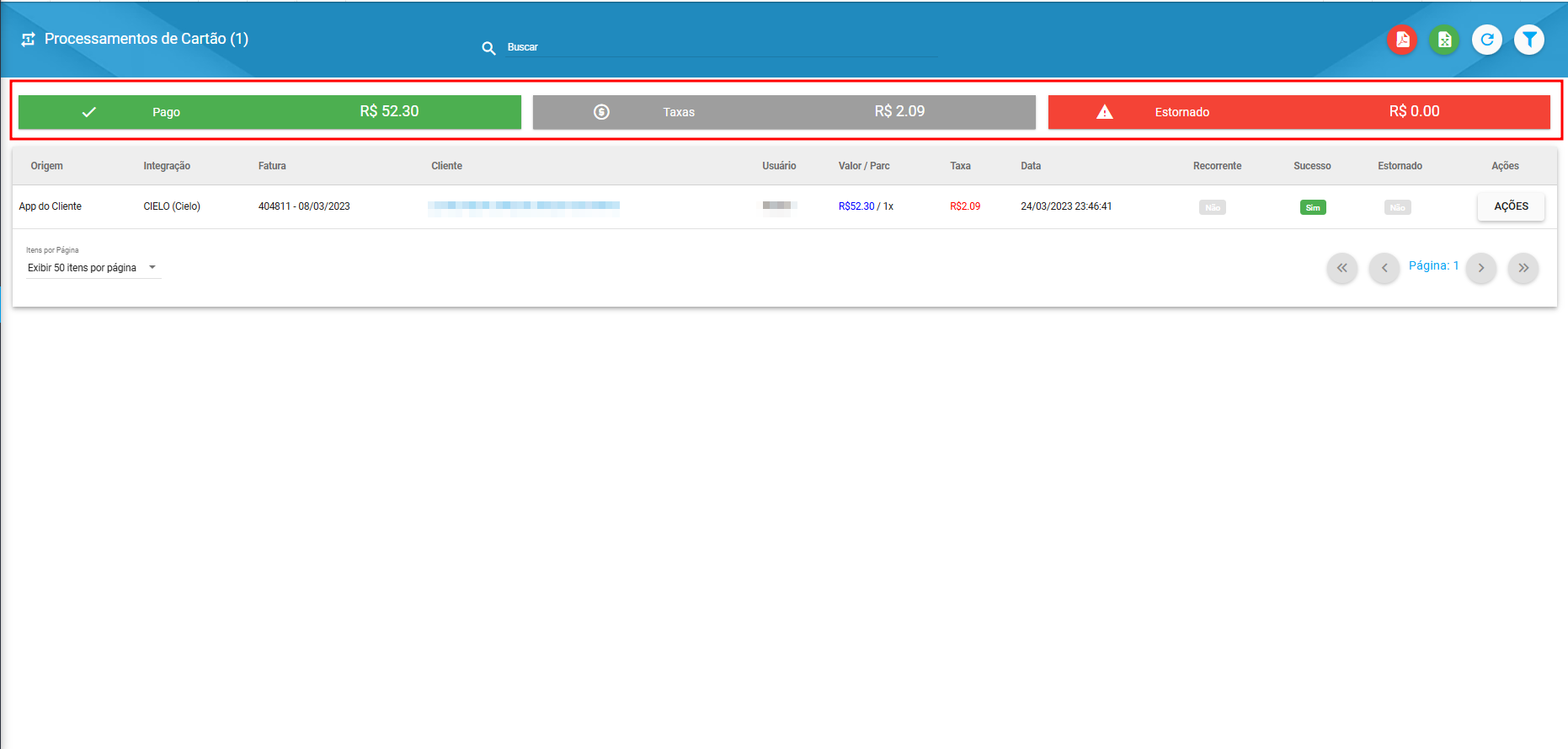
Task: Click the gray Taxas summary card
Action: (x=784, y=112)
